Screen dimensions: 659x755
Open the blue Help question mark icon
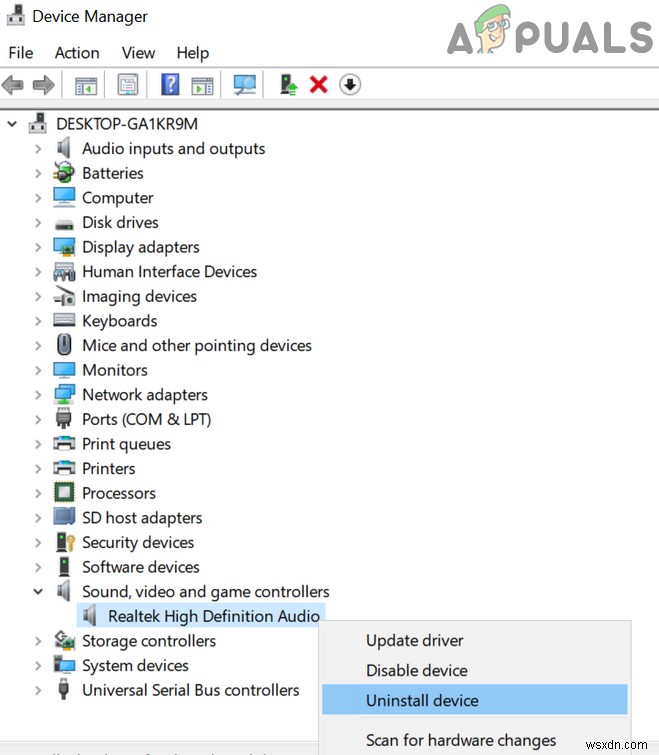tap(170, 85)
